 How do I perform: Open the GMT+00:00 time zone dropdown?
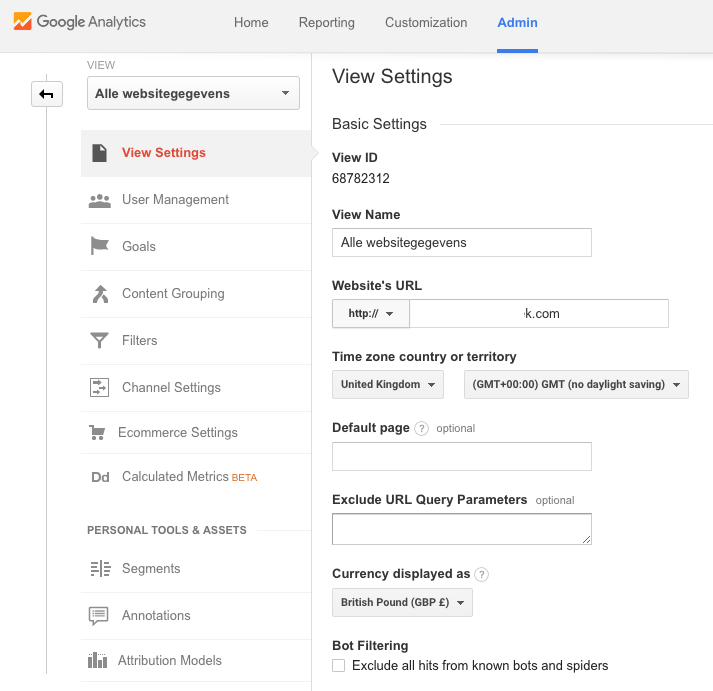(x=576, y=385)
